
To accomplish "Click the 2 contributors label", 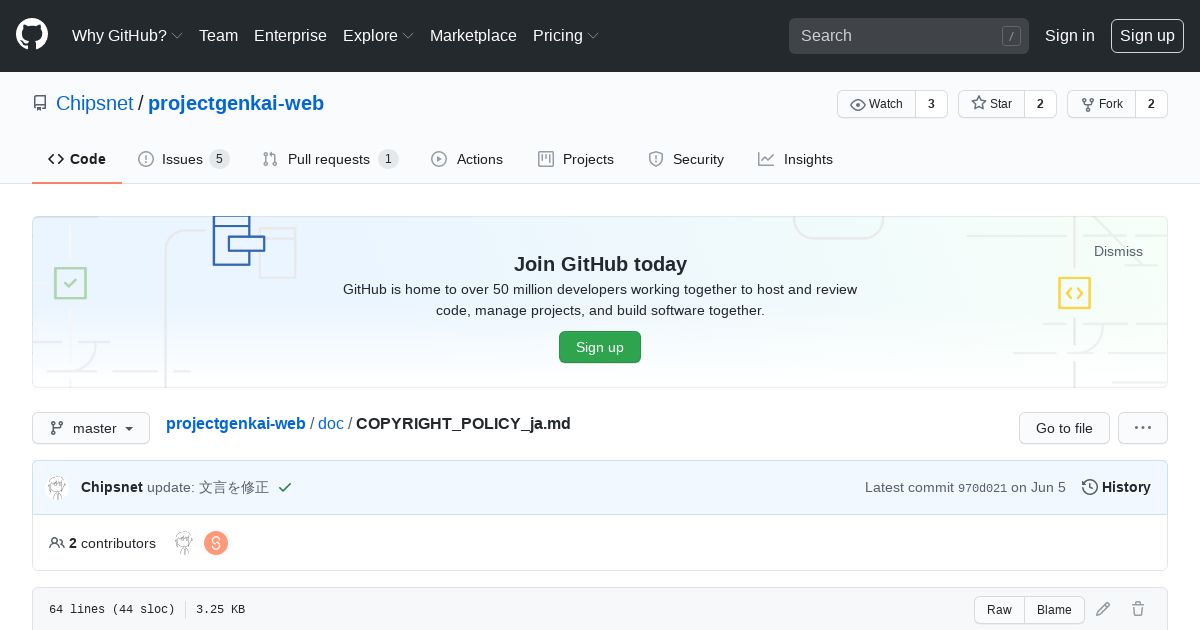I will 103,543.
